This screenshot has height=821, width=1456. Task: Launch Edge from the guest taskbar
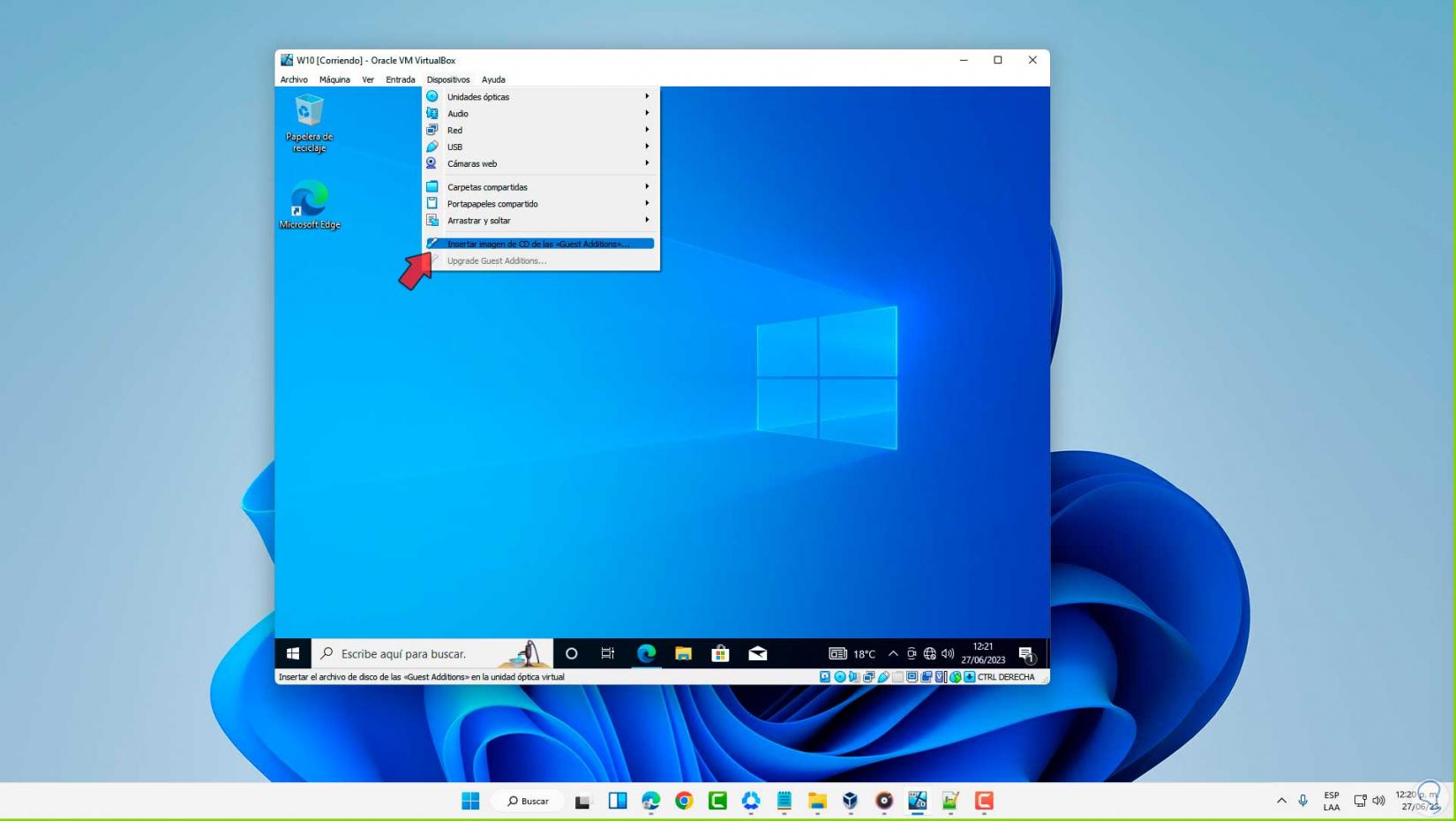[647, 654]
